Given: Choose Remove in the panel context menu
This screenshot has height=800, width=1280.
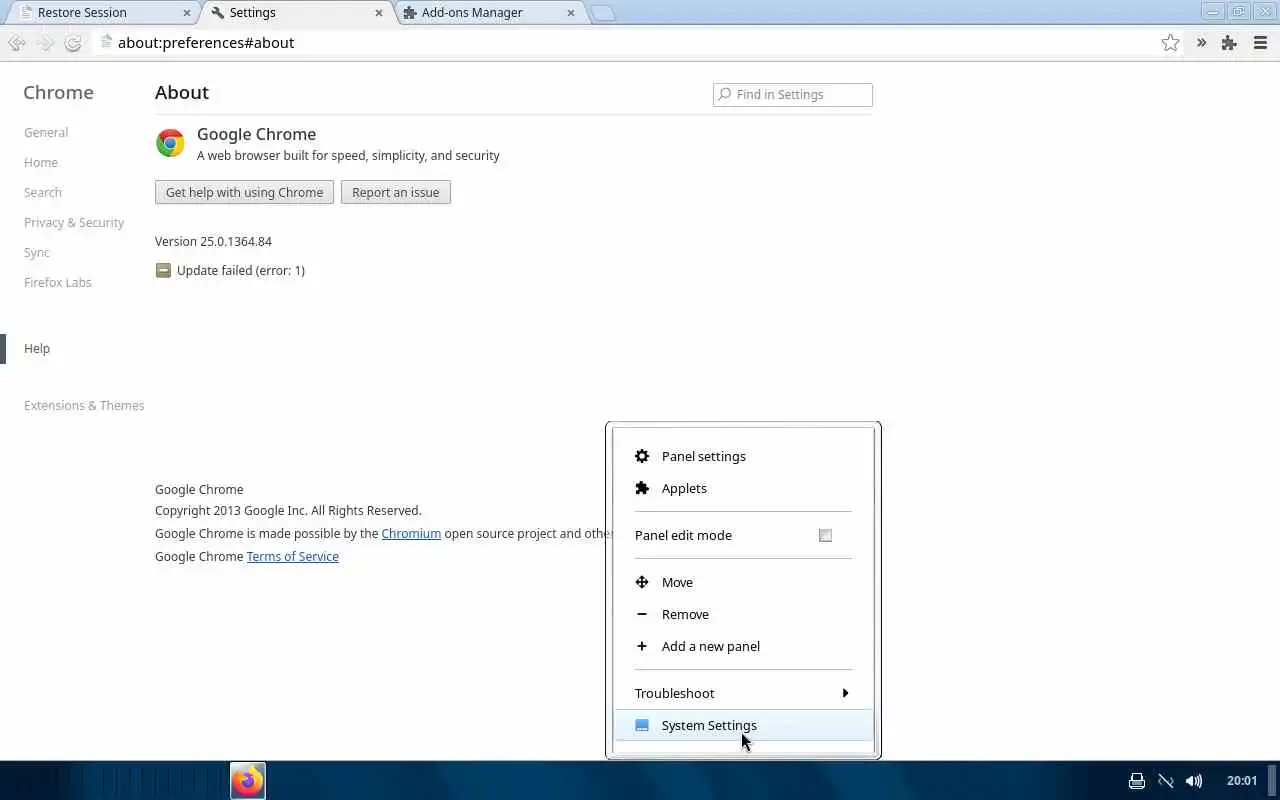Looking at the screenshot, I should (743, 614).
